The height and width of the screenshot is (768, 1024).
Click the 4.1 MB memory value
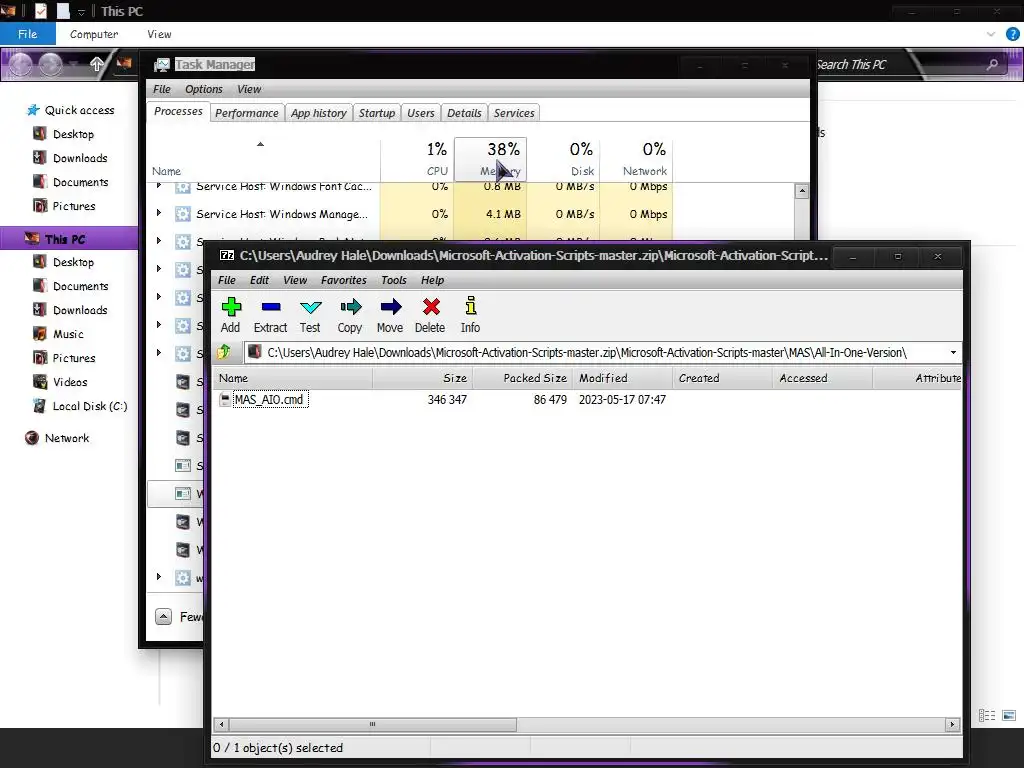[504, 214]
